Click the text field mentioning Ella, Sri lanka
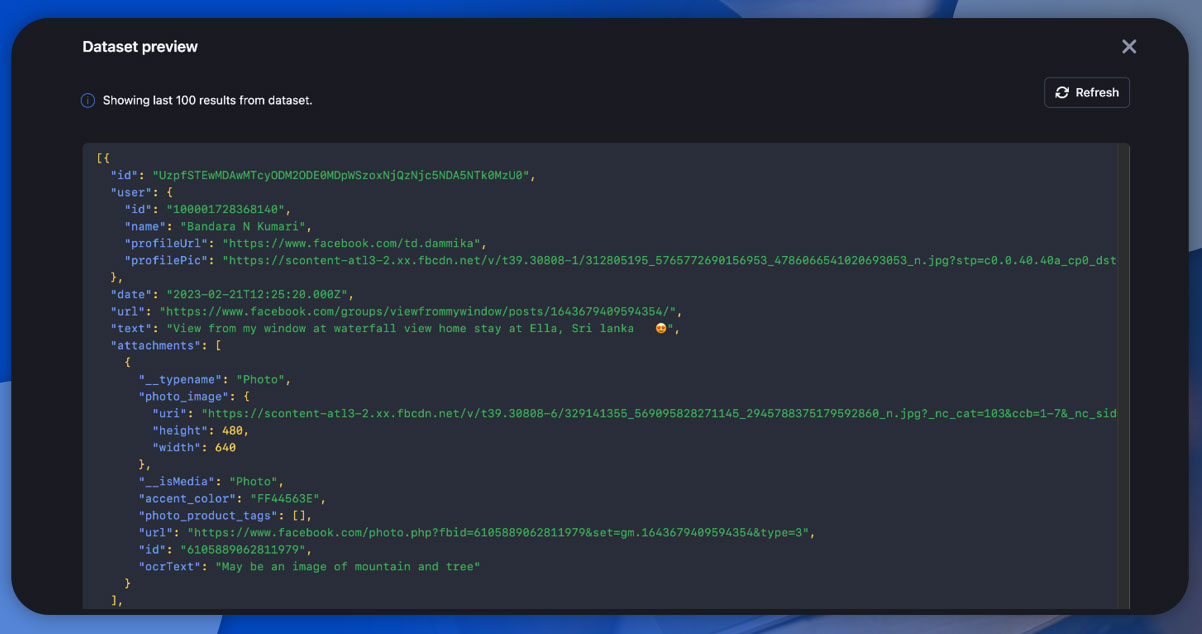The image size is (1202, 634). coord(380,328)
